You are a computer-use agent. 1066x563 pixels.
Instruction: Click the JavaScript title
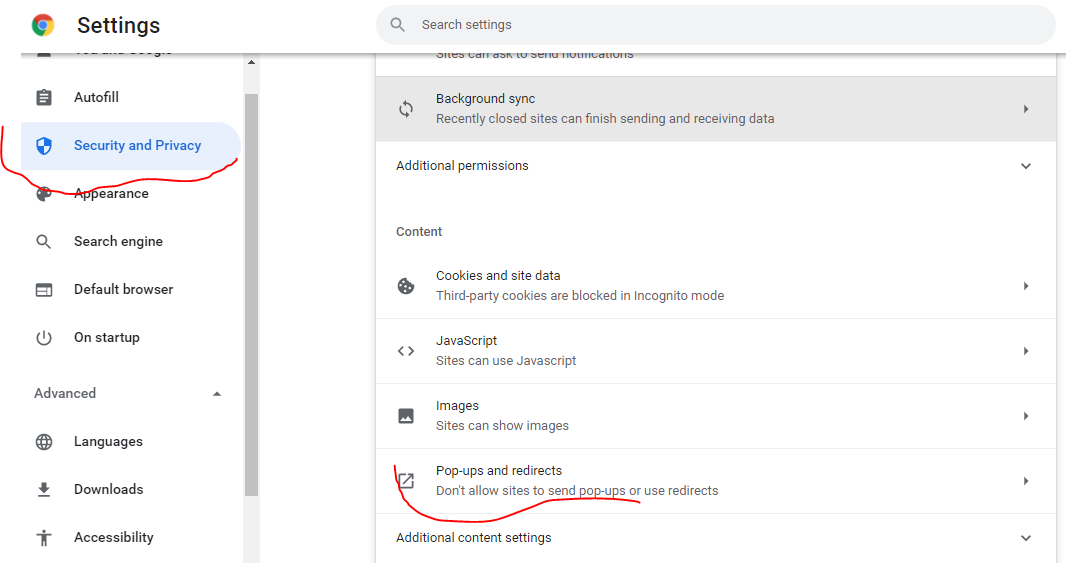pyautogui.click(x=466, y=341)
